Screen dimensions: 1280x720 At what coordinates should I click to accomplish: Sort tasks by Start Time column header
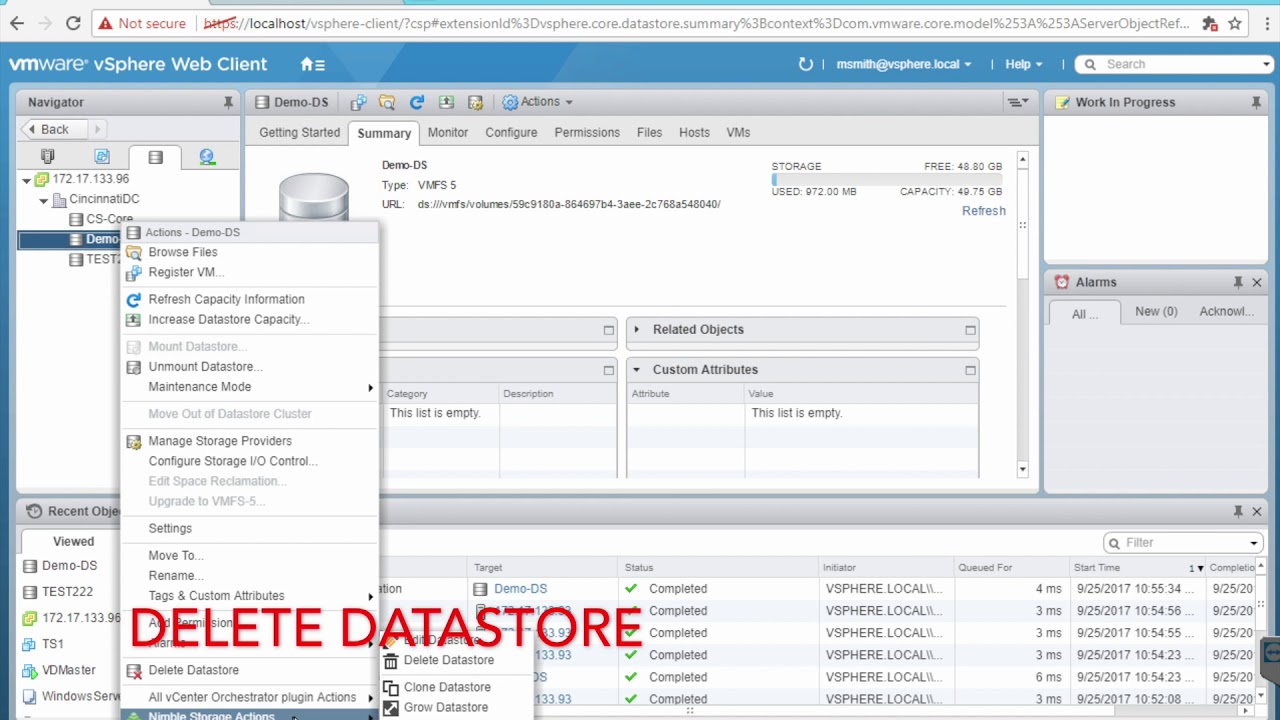click(x=1136, y=567)
